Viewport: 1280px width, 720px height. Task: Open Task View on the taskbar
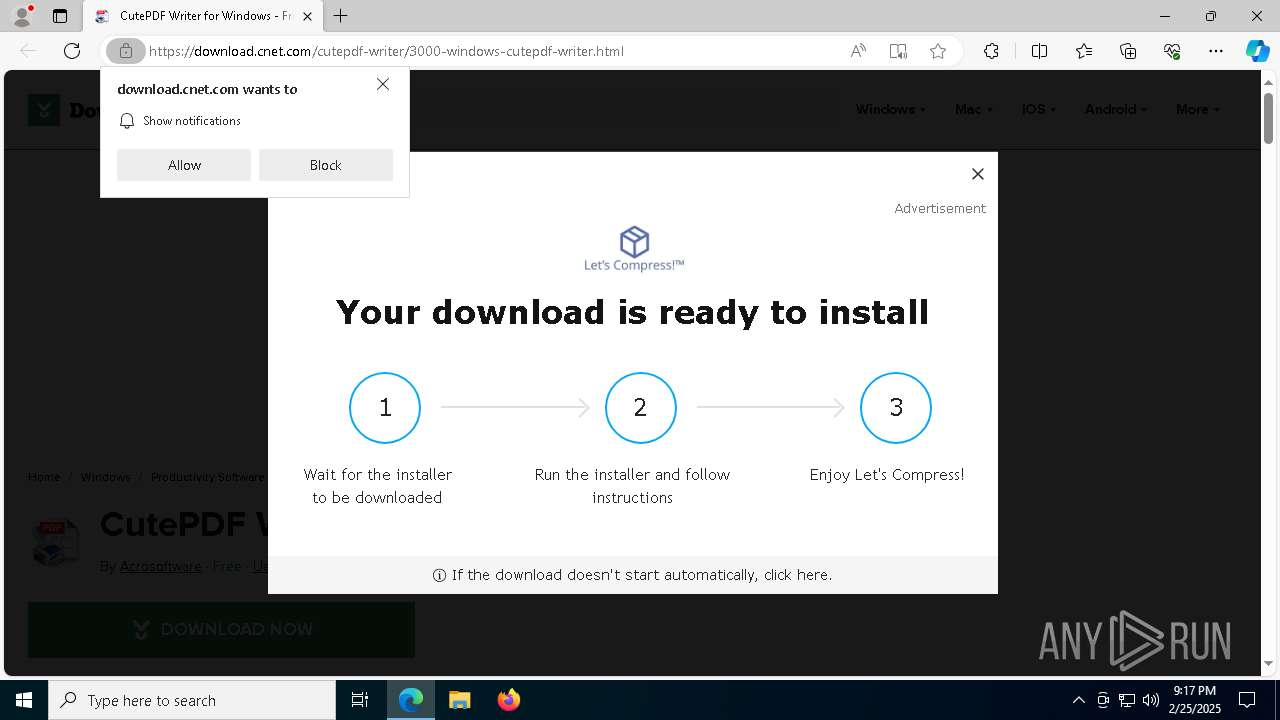click(x=360, y=700)
